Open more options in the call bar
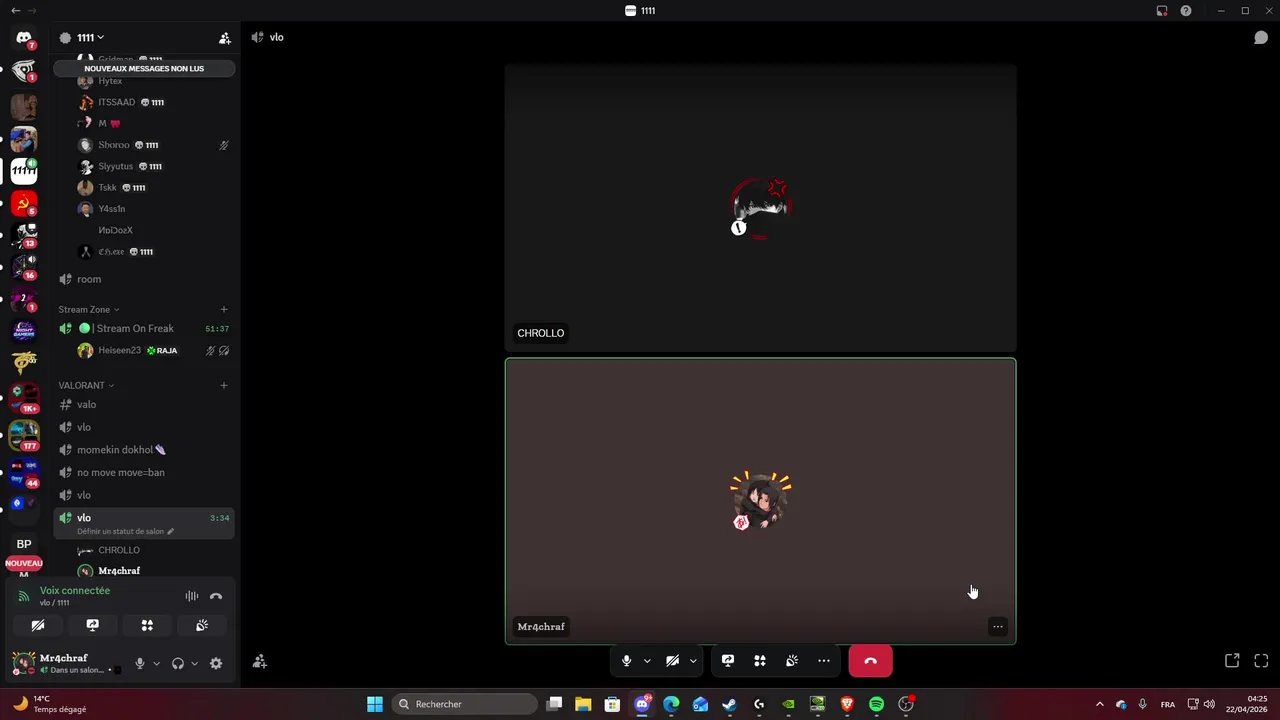This screenshot has height=720, width=1280. click(824, 661)
